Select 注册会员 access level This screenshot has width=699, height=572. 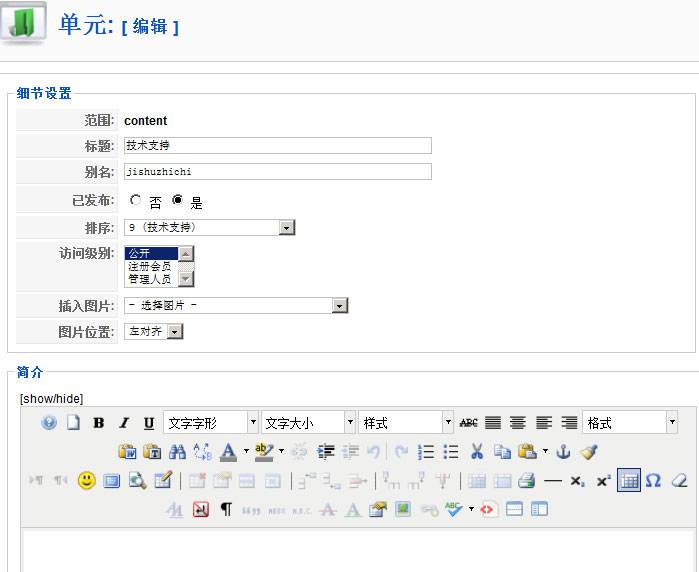[x=151, y=266]
